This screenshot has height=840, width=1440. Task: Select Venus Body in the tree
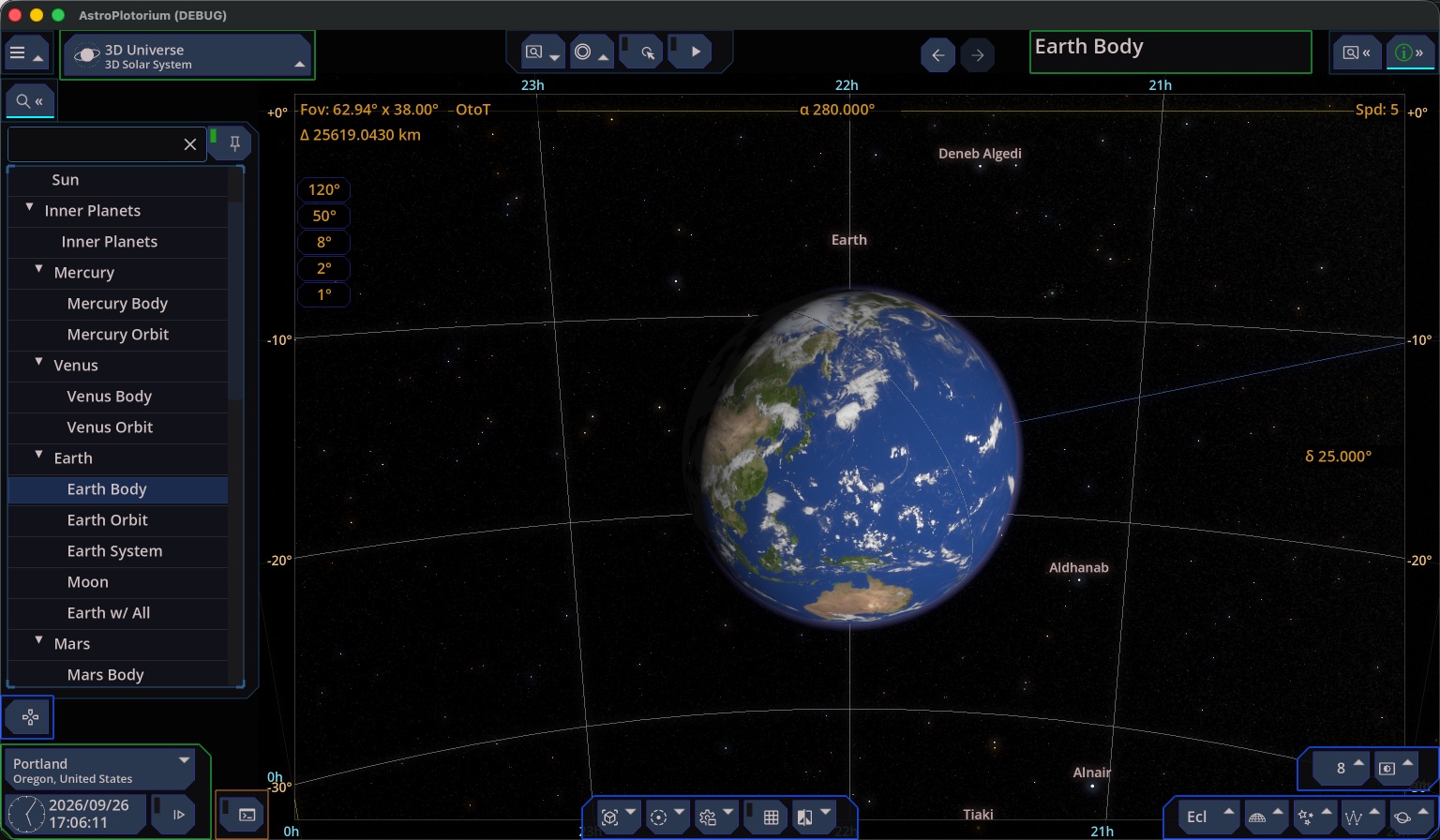[x=118, y=397]
